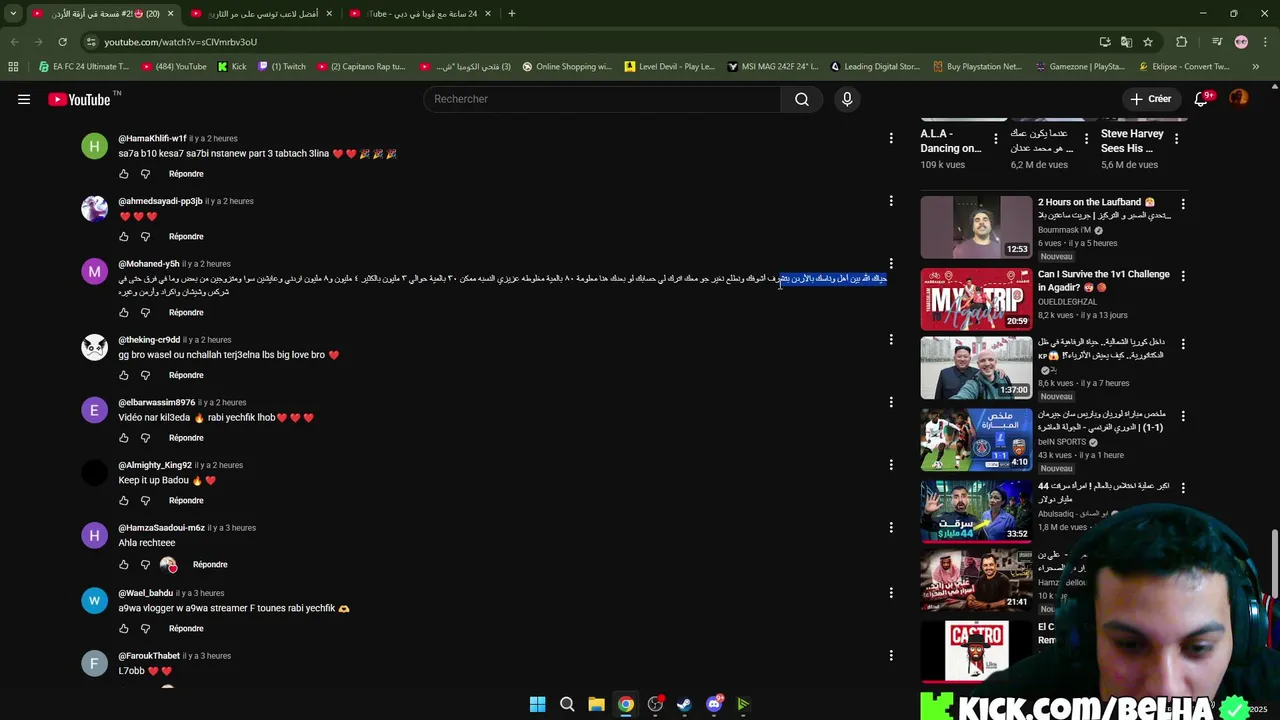This screenshot has height=720, width=1280.
Task: Bookmark this page with the star icon
Action: [1148, 42]
